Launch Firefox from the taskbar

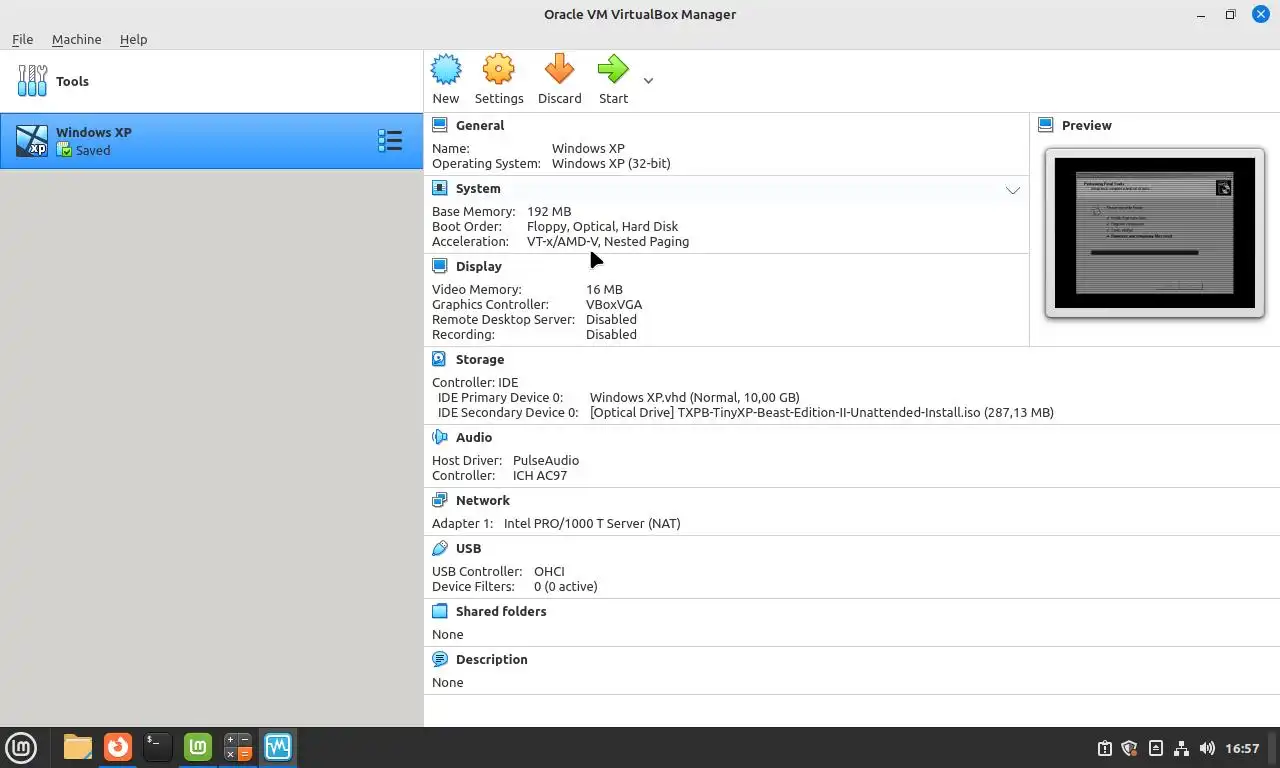click(118, 747)
